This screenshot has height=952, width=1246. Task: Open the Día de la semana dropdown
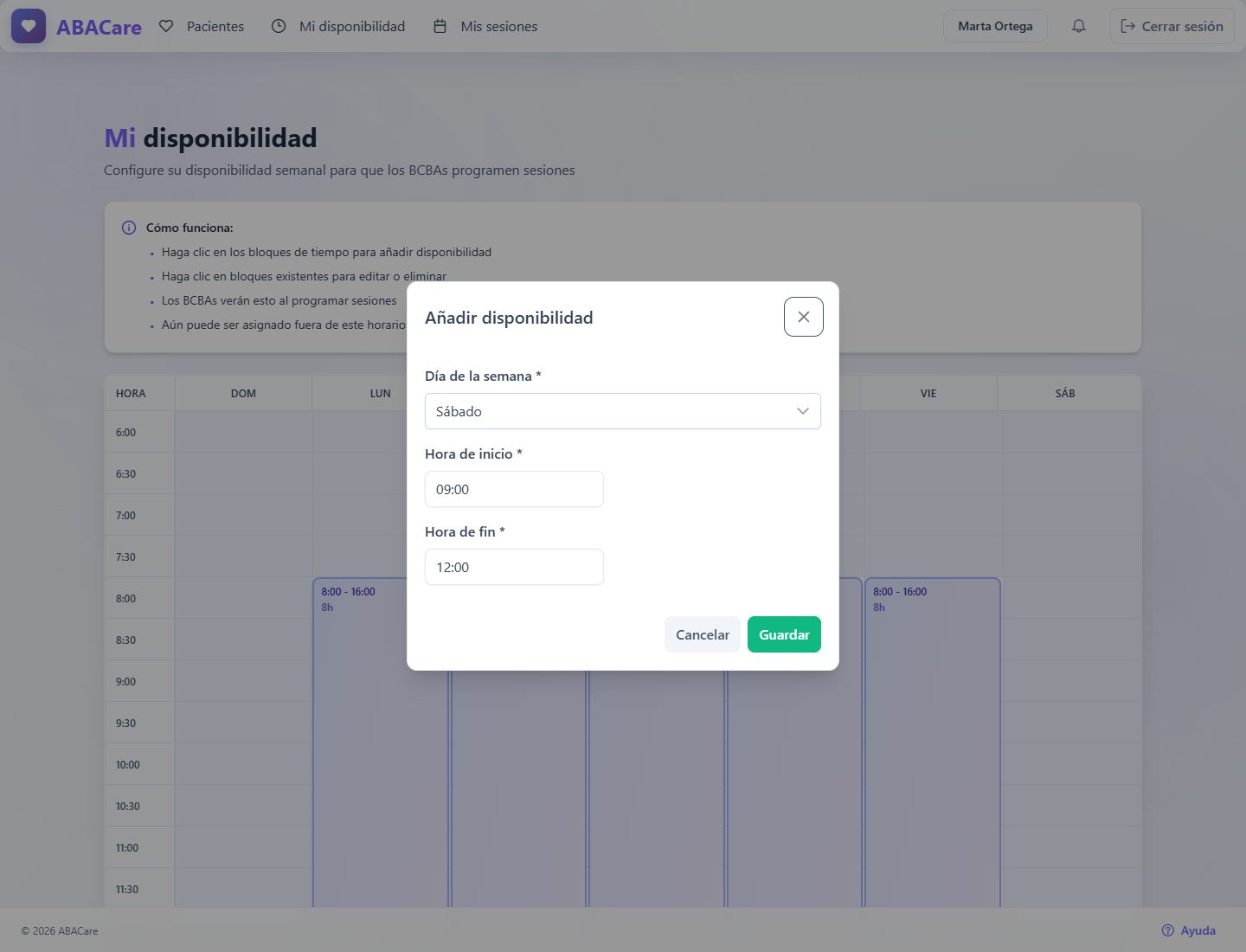623,411
